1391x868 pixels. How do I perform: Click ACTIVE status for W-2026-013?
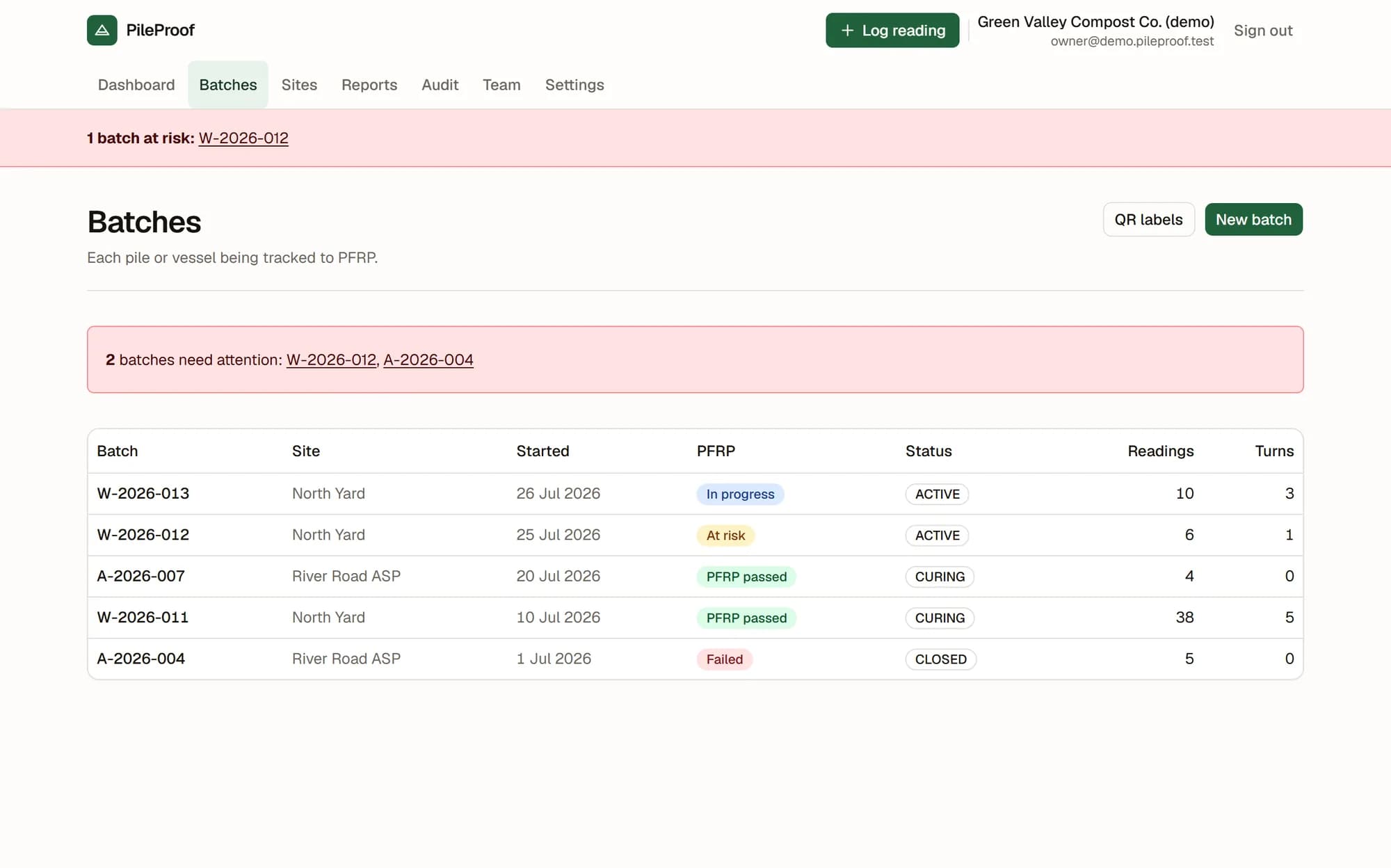(x=937, y=494)
